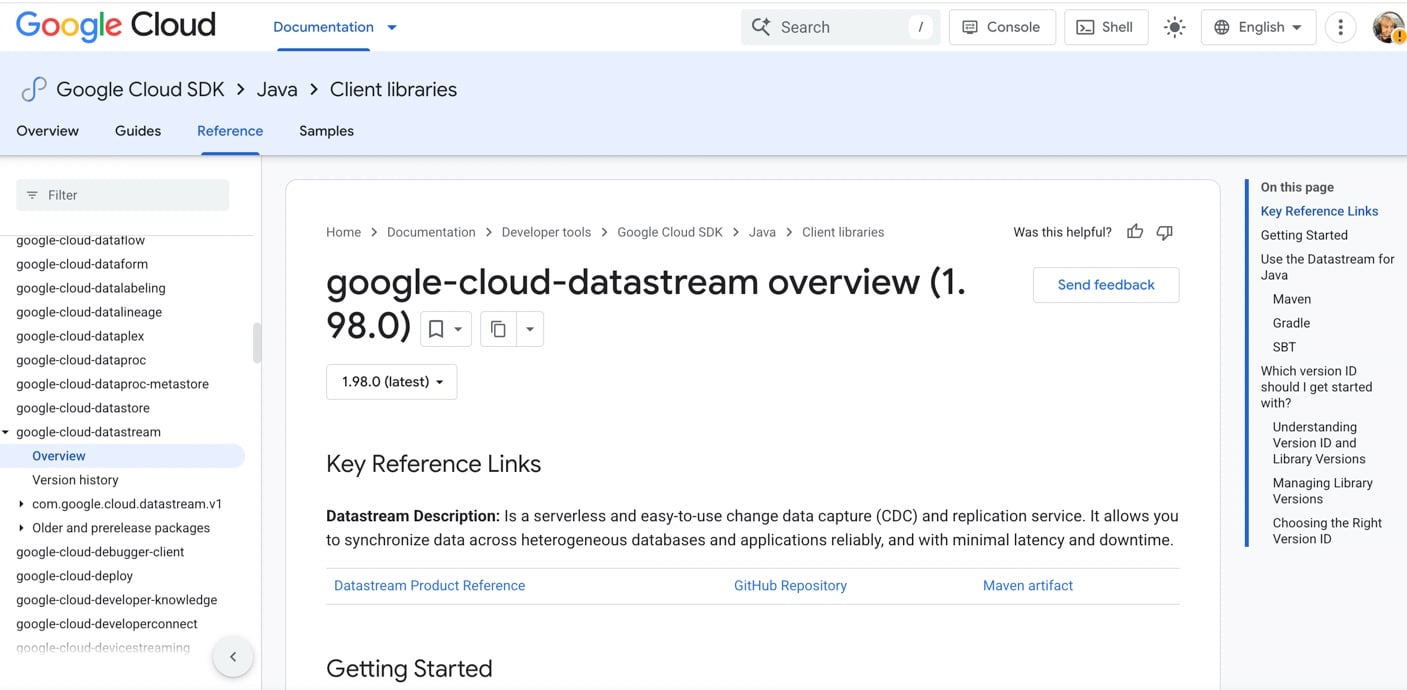
Task: Switch to the Samples tab
Action: (x=326, y=131)
